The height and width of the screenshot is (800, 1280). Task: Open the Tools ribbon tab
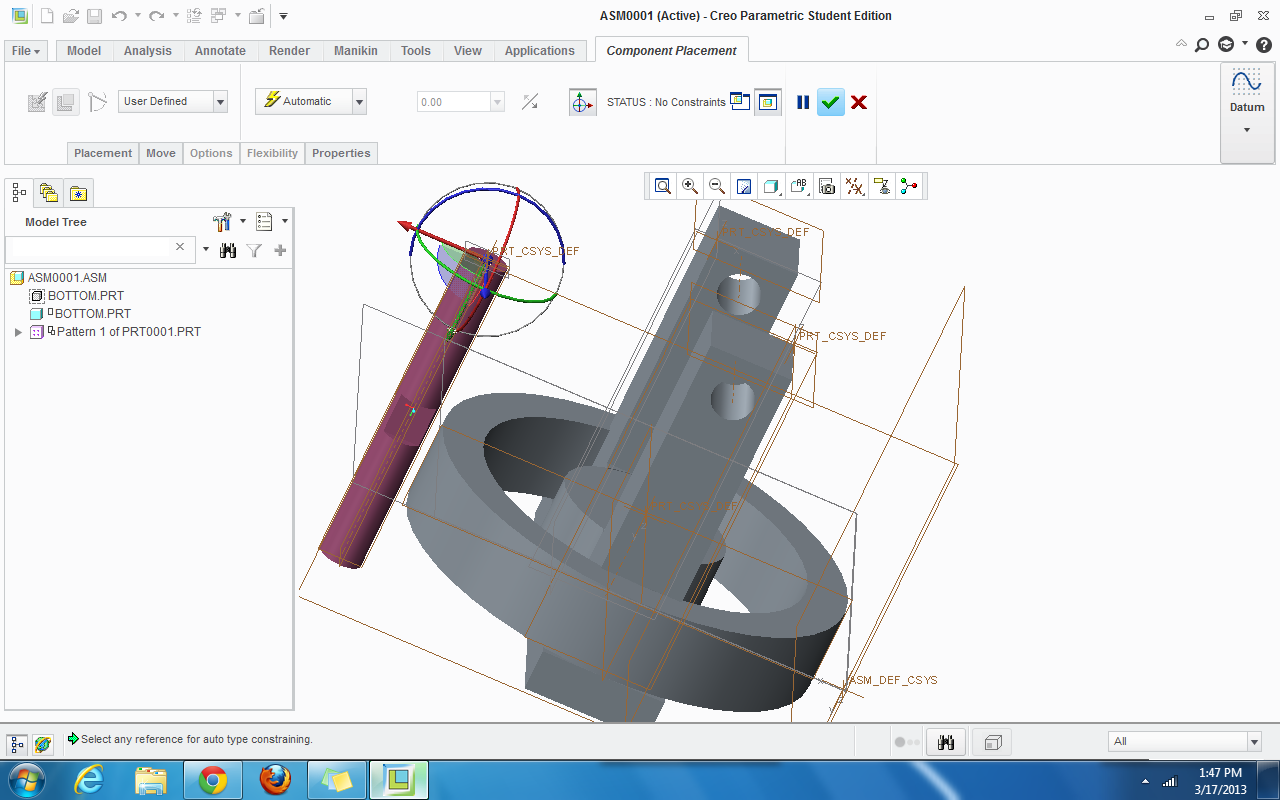point(416,51)
